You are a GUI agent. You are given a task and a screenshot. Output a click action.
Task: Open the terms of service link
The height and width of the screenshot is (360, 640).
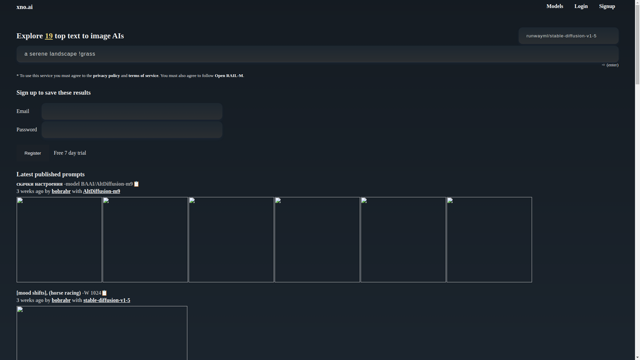pyautogui.click(x=143, y=76)
